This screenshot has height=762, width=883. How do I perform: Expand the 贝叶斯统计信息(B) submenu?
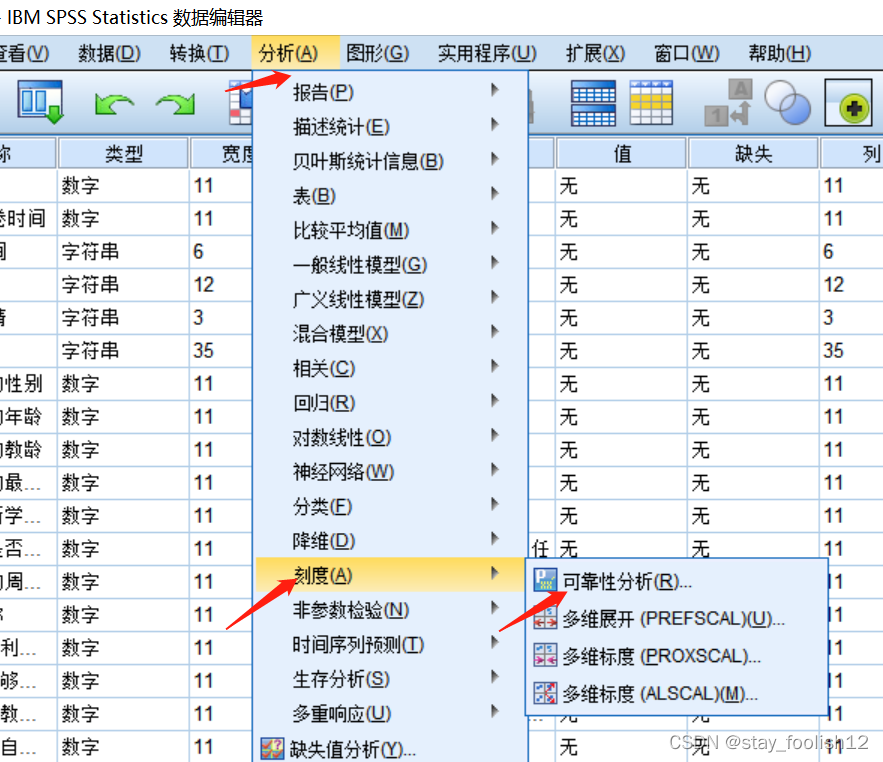(x=390, y=161)
